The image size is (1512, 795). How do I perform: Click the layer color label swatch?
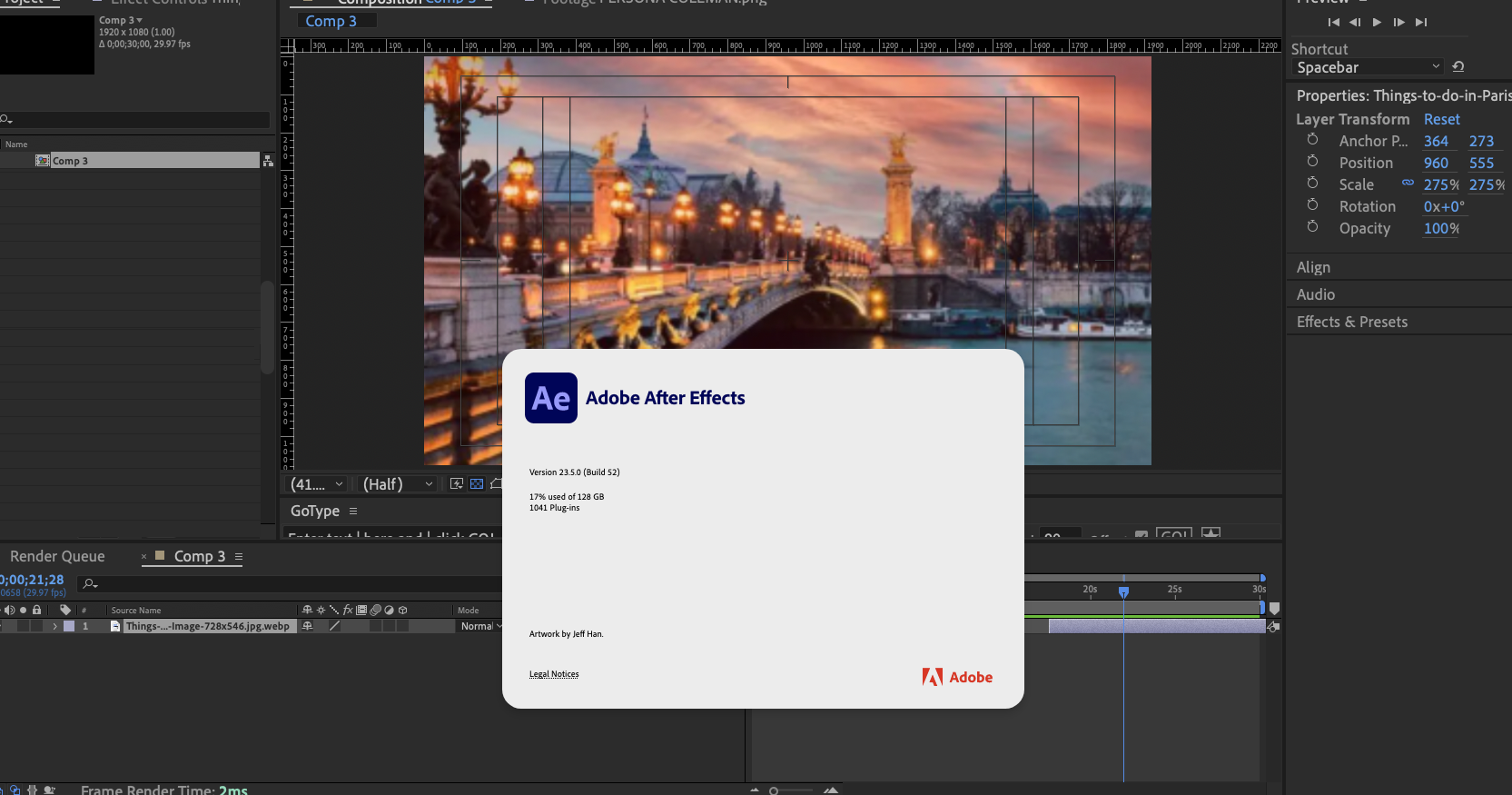point(69,626)
